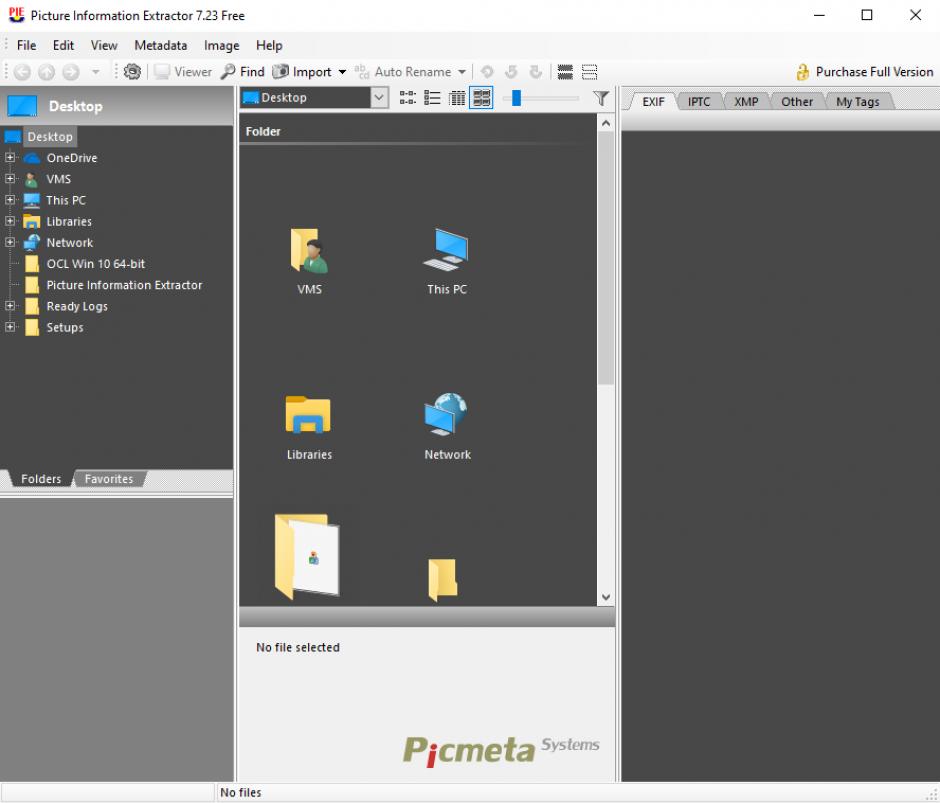Open the Image menu
This screenshot has height=803, width=940.
click(221, 46)
